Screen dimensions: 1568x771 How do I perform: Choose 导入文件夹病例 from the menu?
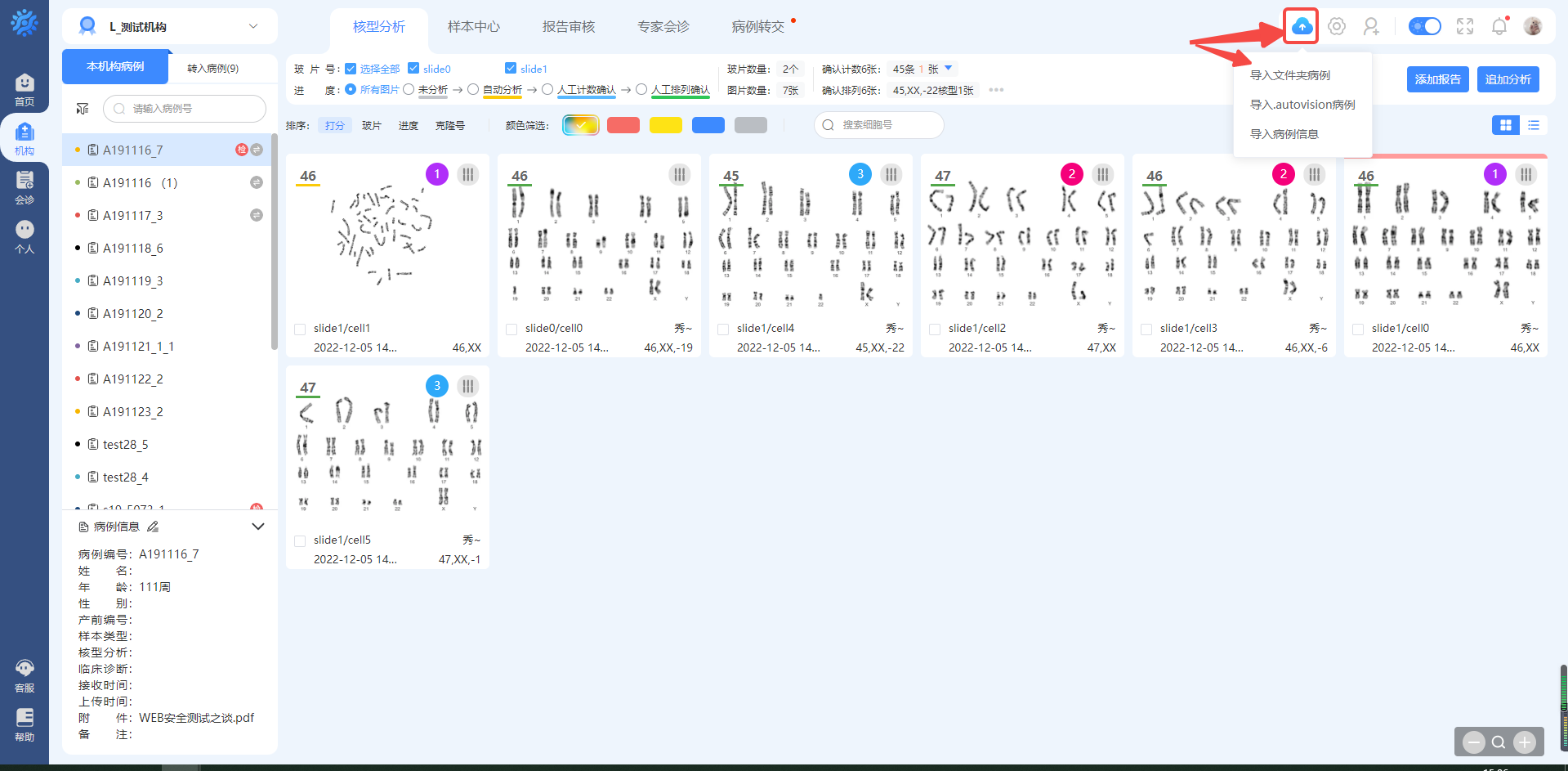[1289, 75]
